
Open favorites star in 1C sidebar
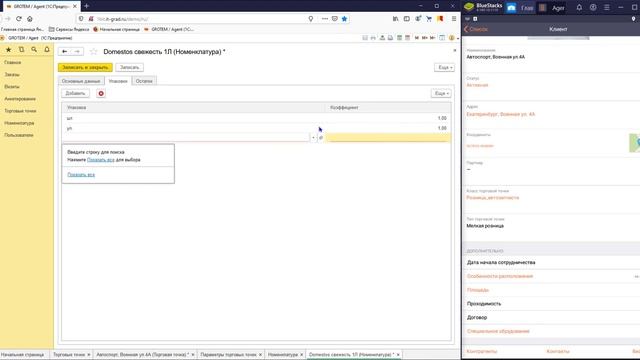pos(8,49)
